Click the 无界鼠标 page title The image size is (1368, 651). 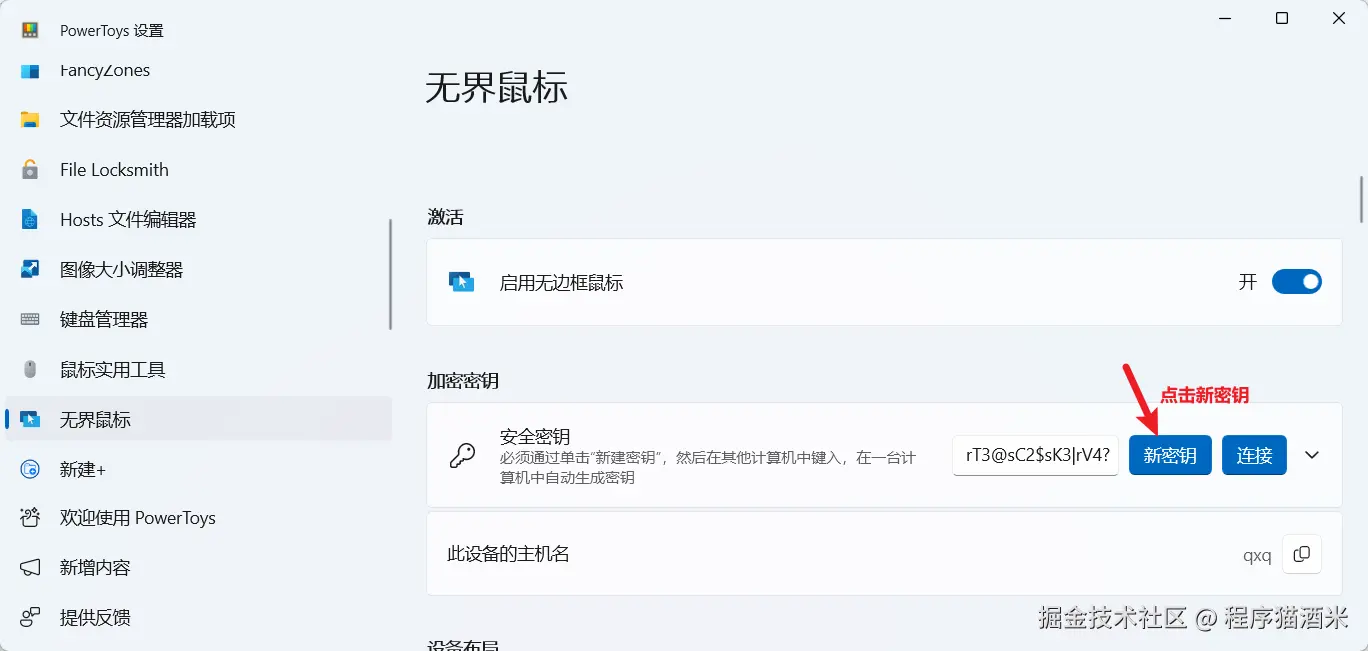497,88
